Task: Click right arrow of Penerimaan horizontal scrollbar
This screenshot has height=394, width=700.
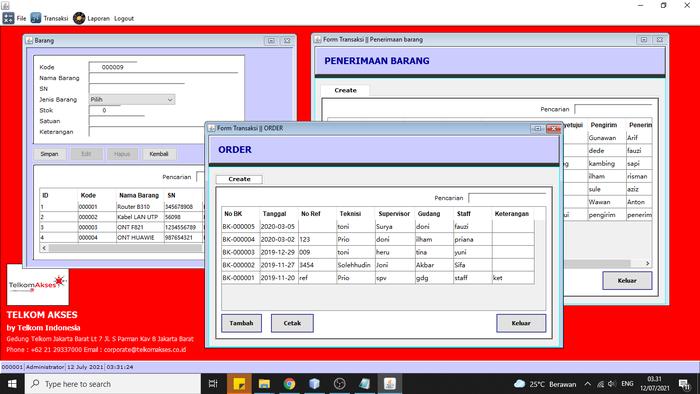Action: 648,263
